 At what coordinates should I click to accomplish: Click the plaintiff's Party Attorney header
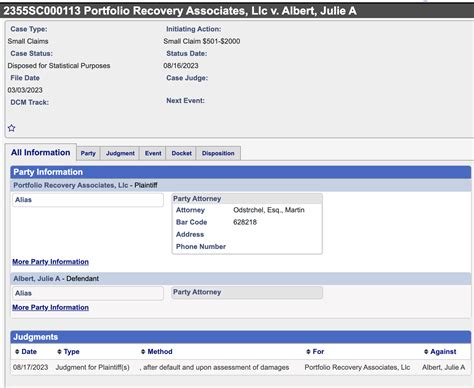[x=247, y=199]
